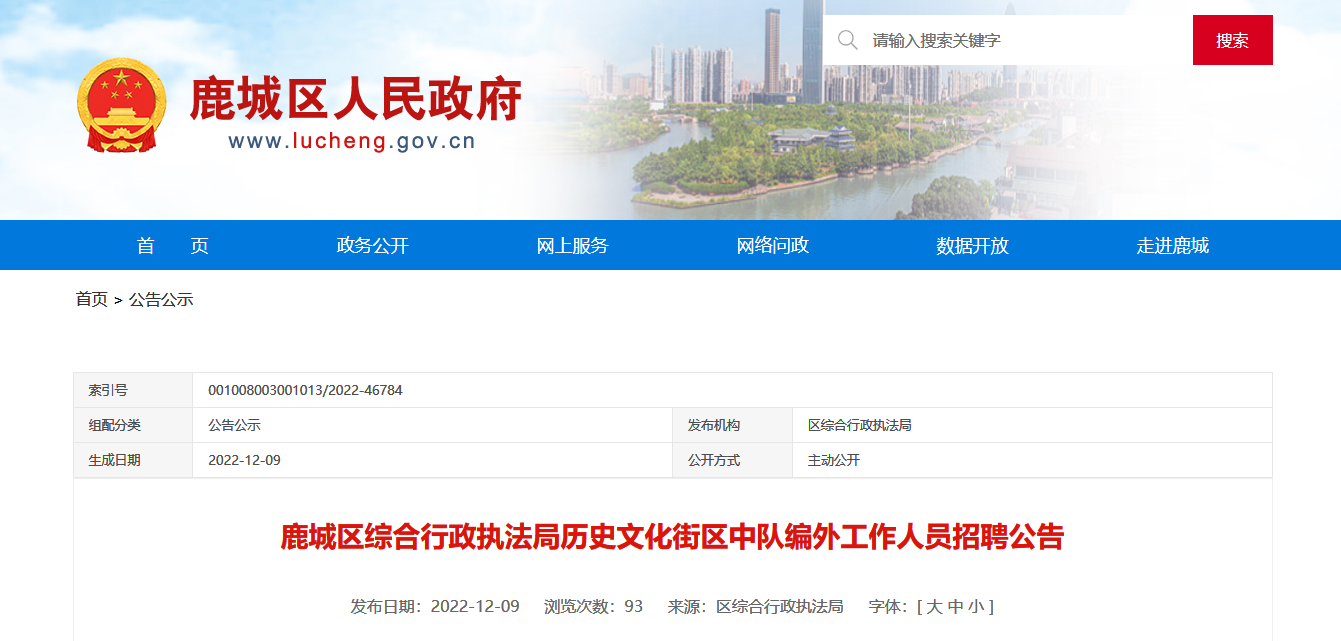The height and width of the screenshot is (641, 1341).
Task: Click the index number 001008003001013/2022-46784
Action: click(305, 390)
